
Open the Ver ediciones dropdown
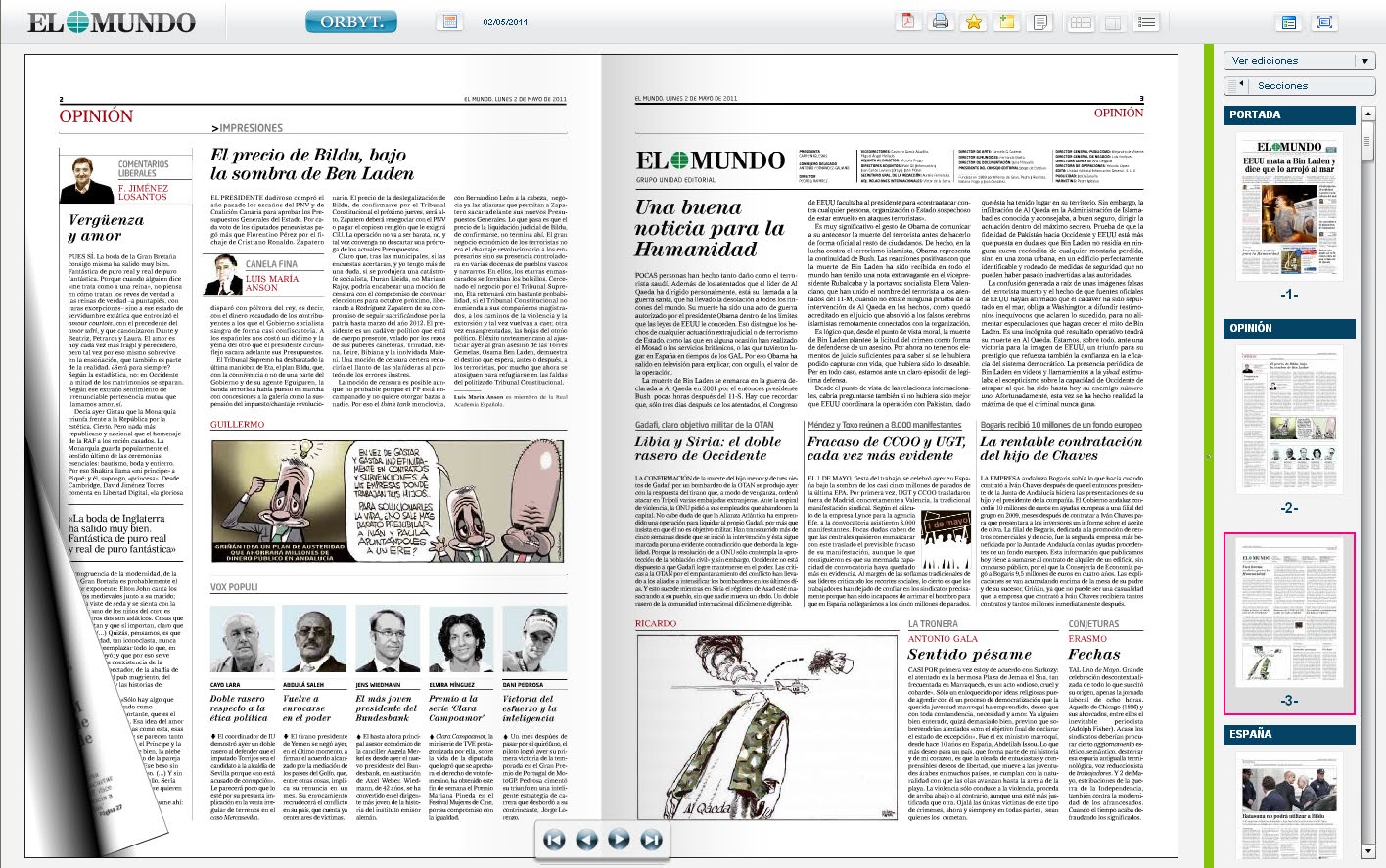[1299, 60]
